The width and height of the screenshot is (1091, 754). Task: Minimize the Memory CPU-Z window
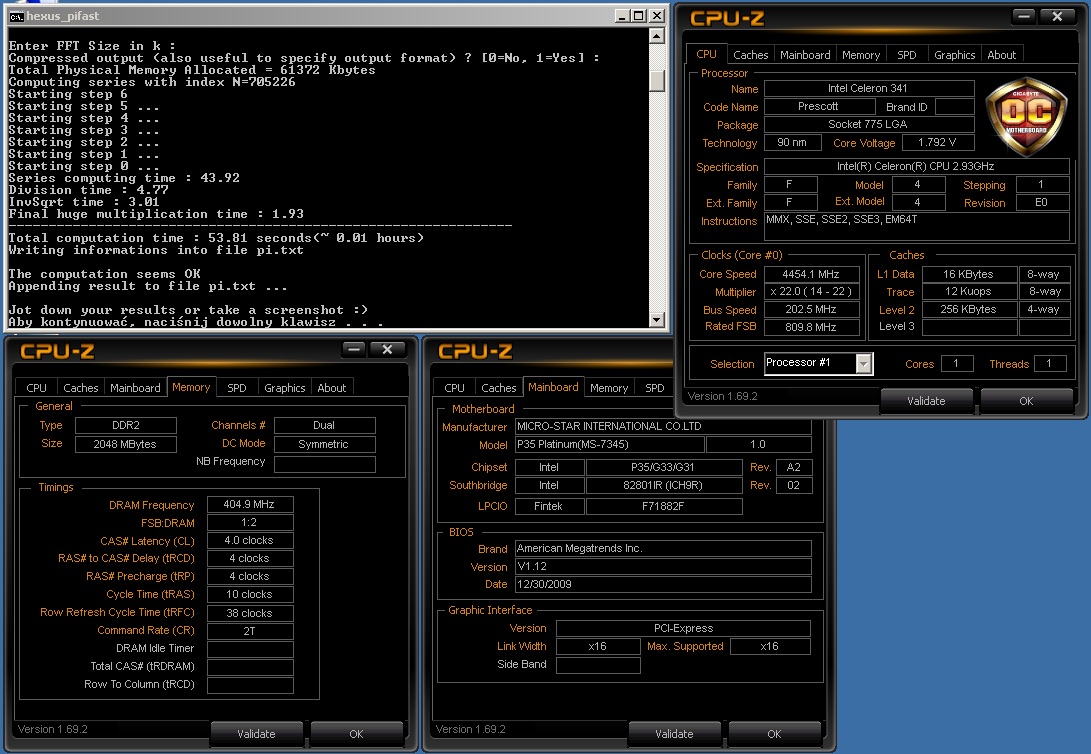click(x=354, y=349)
